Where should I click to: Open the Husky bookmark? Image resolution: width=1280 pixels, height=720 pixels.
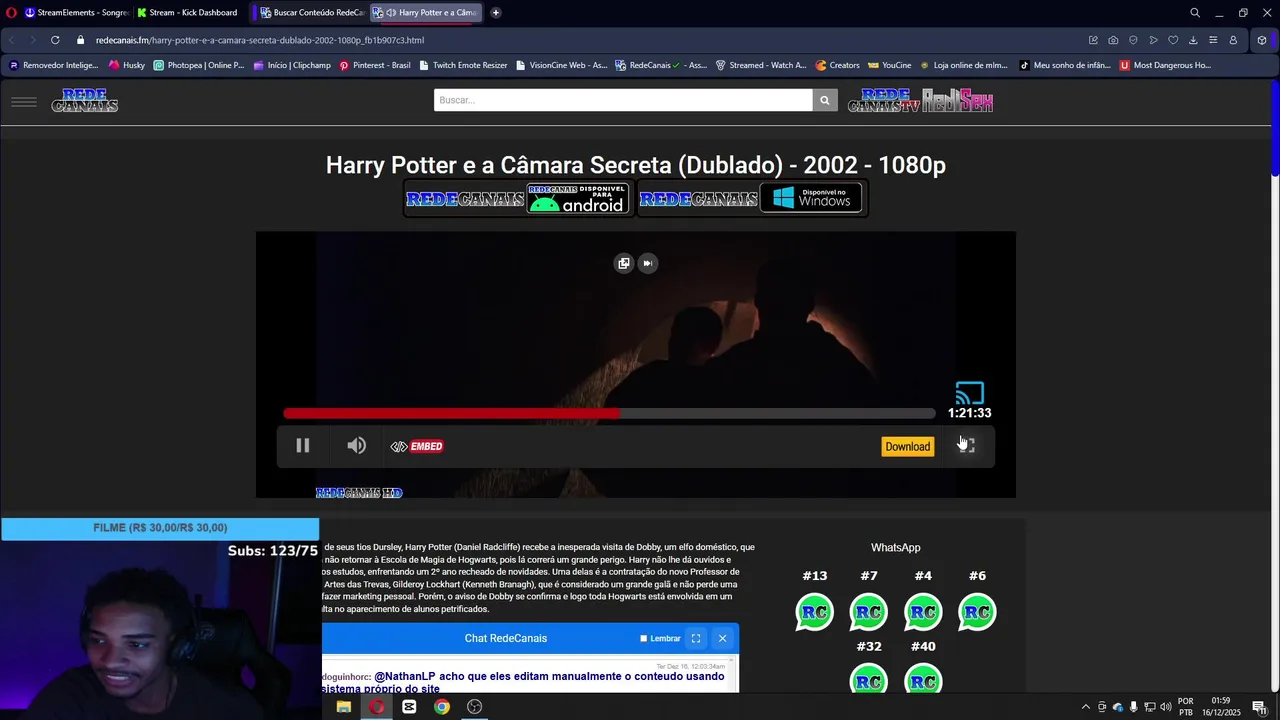pyautogui.click(x=127, y=65)
